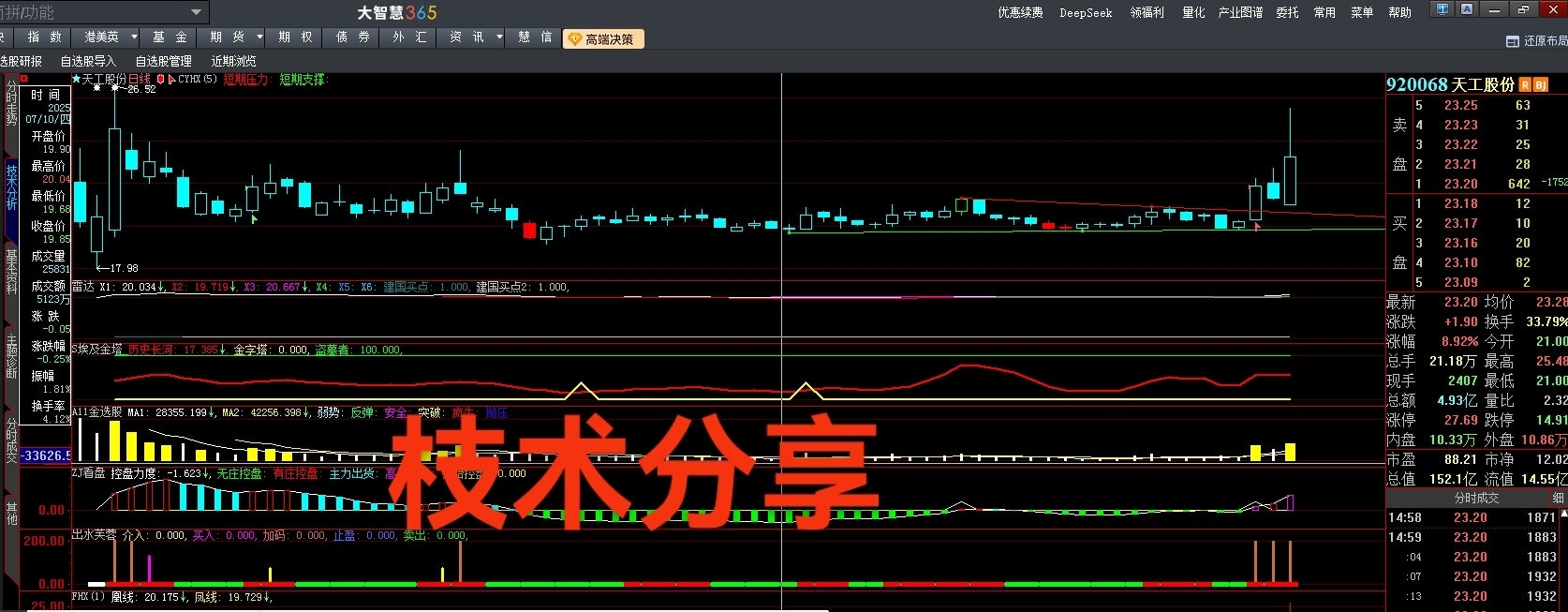
Task: Click the 细 button beside 分时成交
Action: coord(1559,498)
